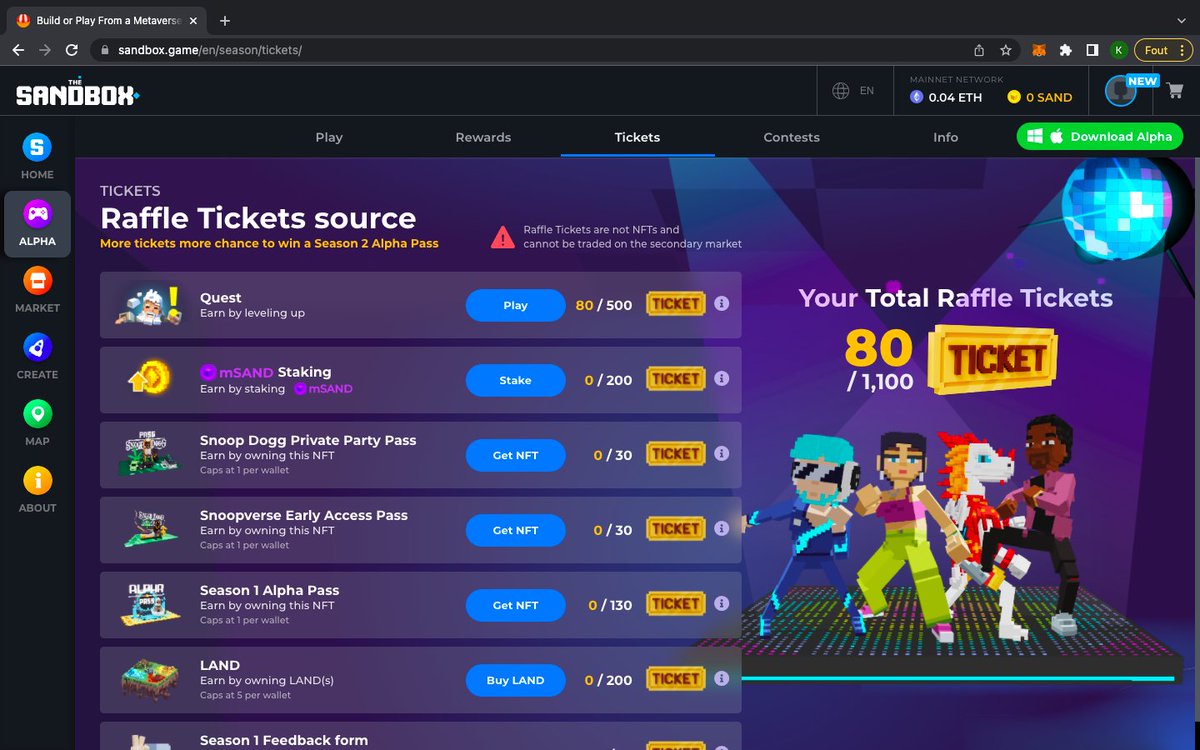
Task: Open a new browser tab
Action: click(x=225, y=20)
